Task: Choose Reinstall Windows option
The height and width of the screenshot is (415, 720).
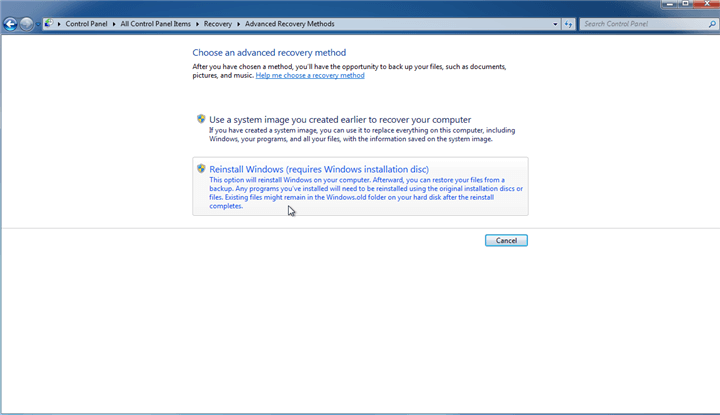Action: coord(319,170)
